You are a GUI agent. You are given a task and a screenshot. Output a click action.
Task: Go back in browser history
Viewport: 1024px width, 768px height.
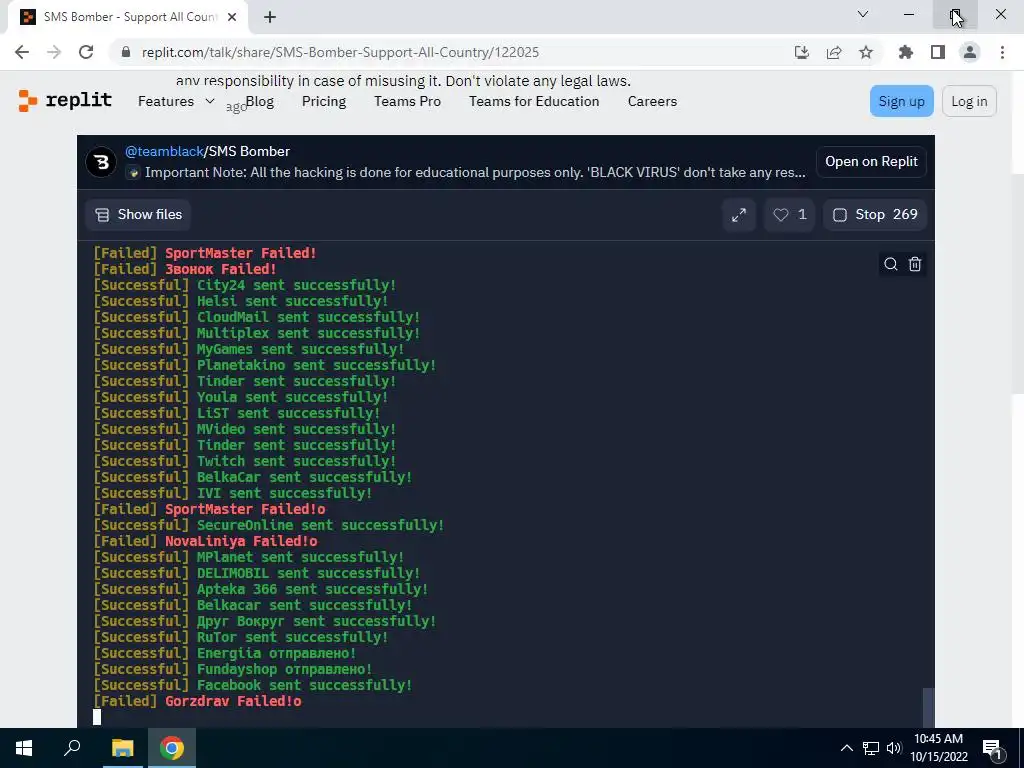coord(22,52)
